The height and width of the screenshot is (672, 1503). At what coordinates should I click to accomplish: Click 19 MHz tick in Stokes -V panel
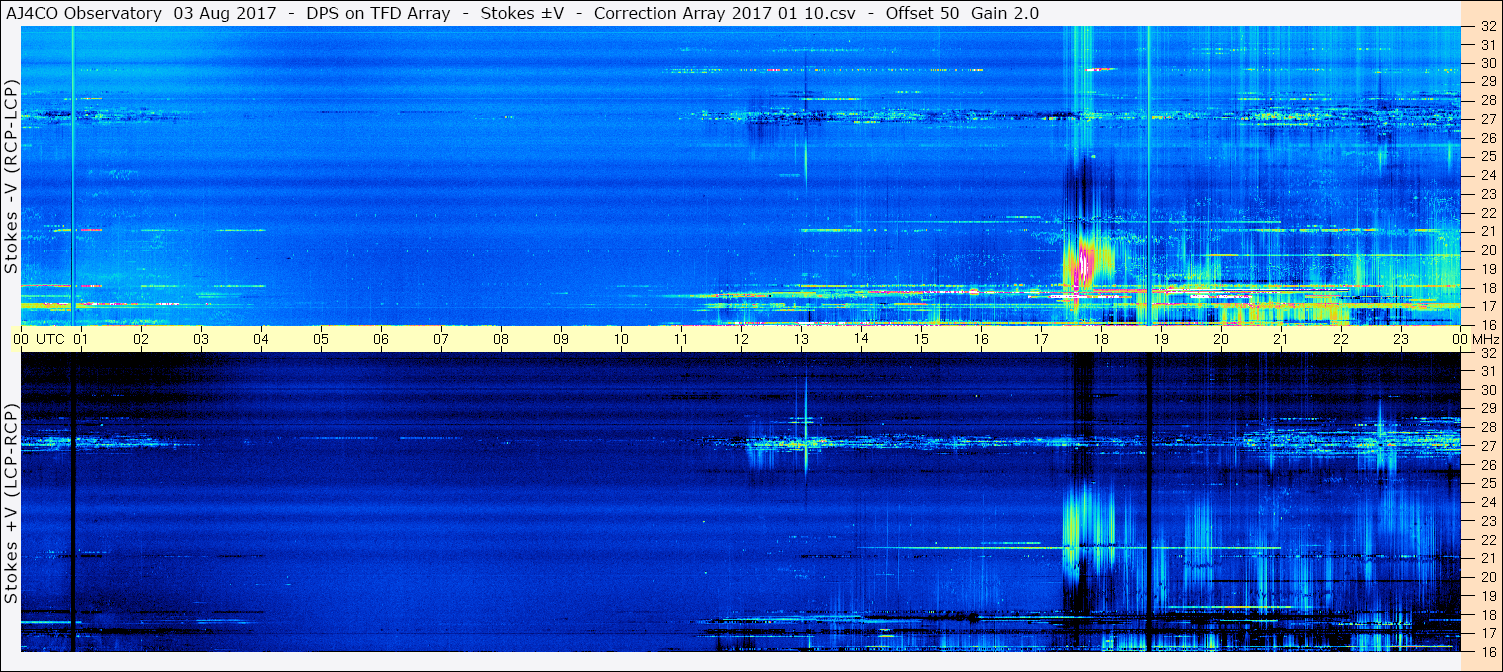1487,268
